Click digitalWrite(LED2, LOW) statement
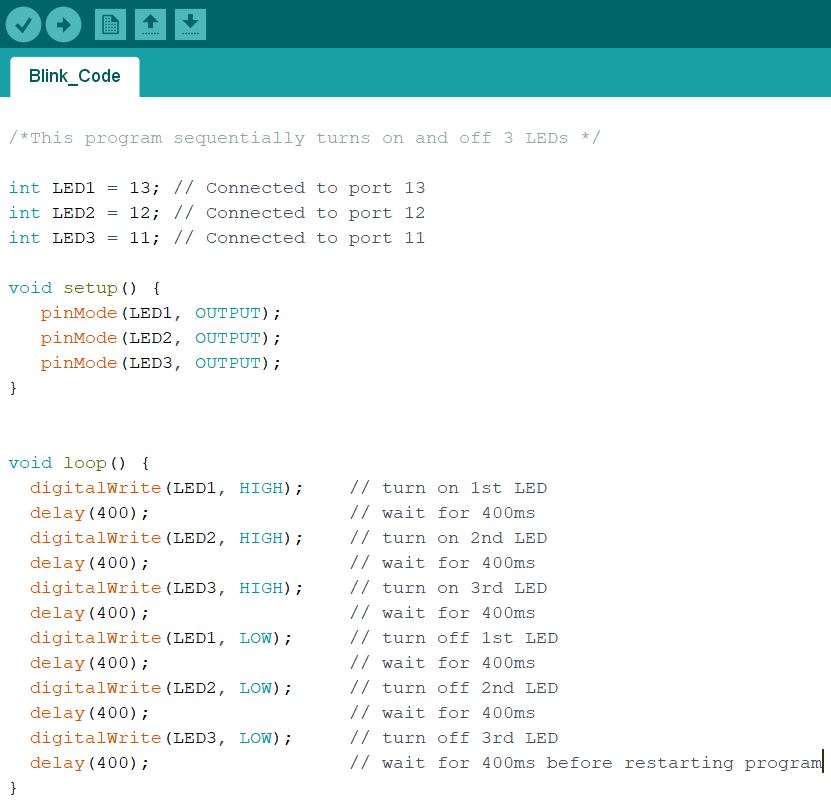 point(161,688)
